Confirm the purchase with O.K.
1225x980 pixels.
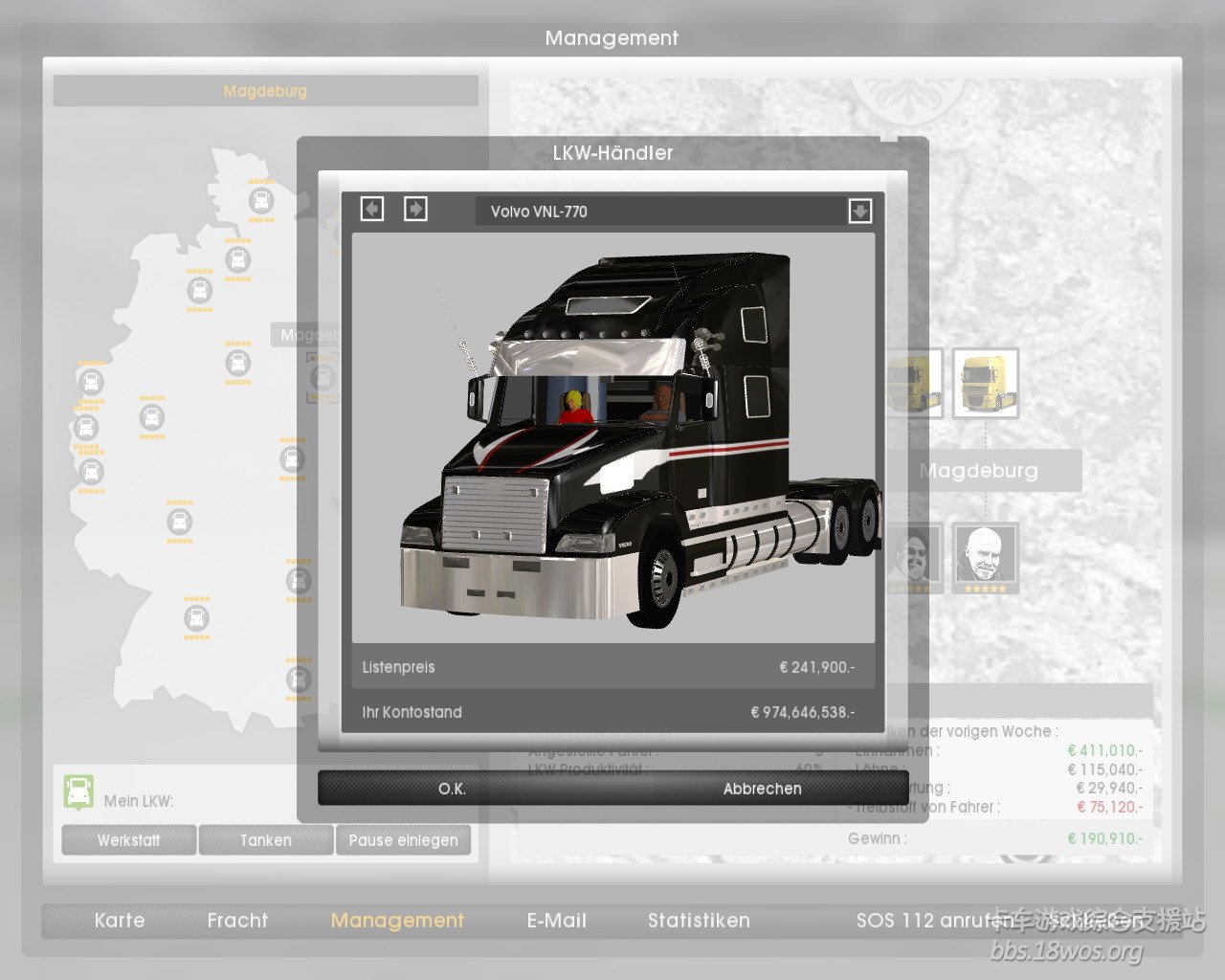pyautogui.click(x=452, y=789)
